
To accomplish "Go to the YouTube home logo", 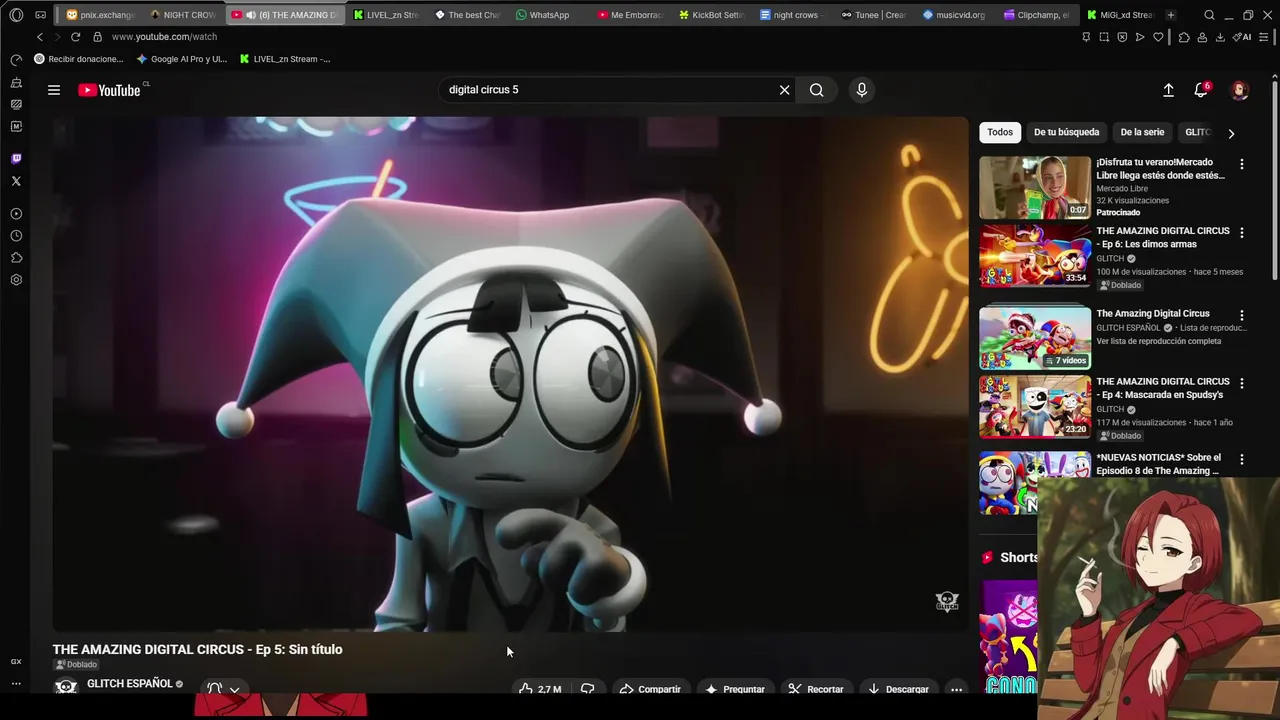I will [x=109, y=90].
